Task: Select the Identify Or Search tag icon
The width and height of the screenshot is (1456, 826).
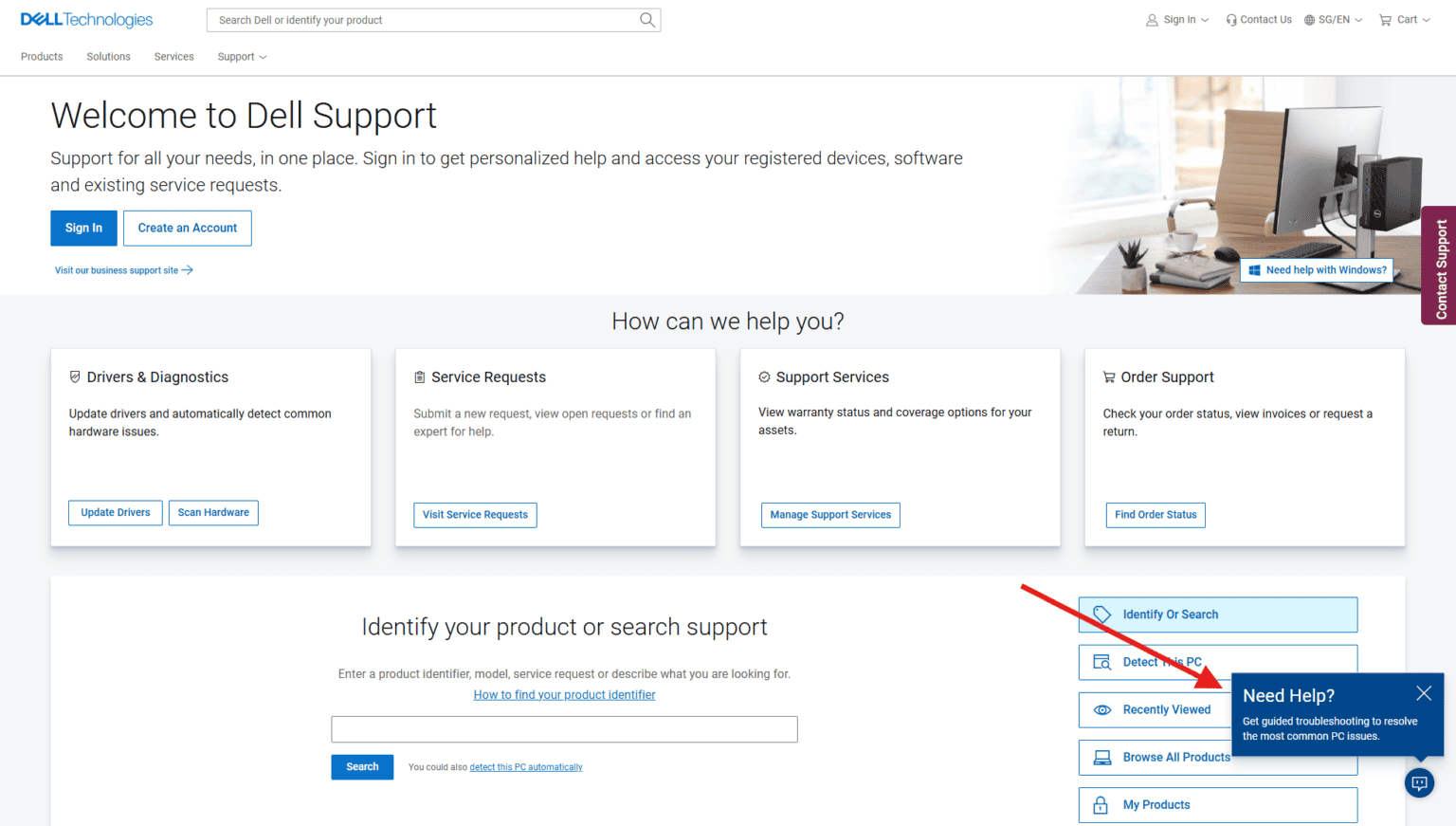Action: [x=1101, y=614]
